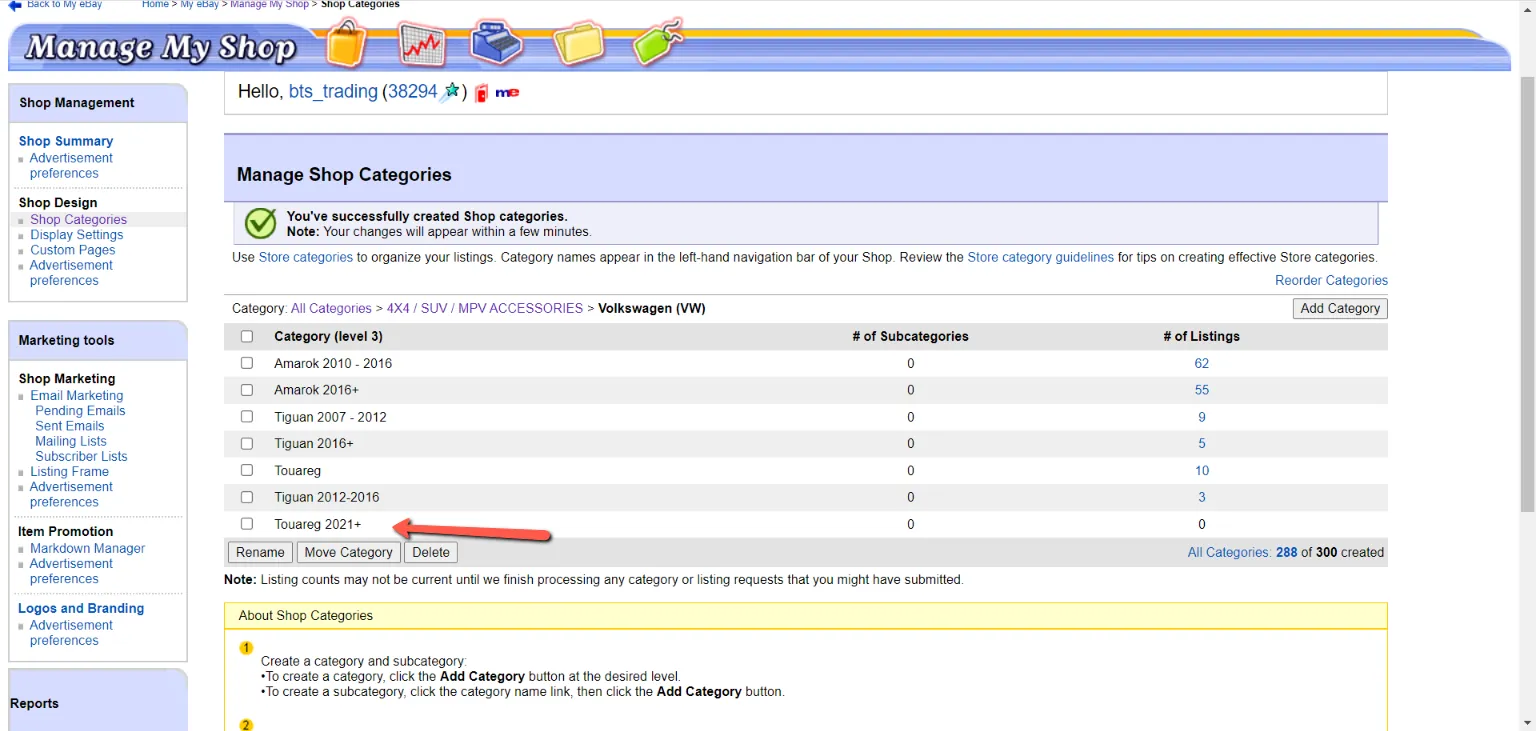Go to Home in top breadcrumb
The width and height of the screenshot is (1536, 731).
(155, 5)
